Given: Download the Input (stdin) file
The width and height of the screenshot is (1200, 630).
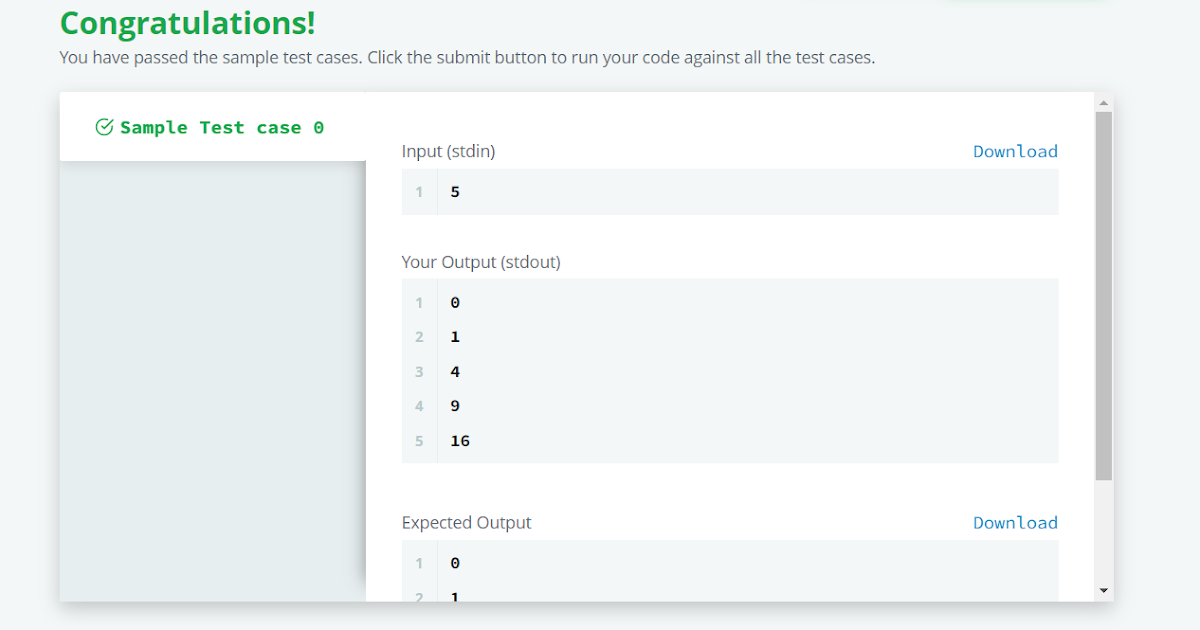Looking at the screenshot, I should tap(1015, 151).
